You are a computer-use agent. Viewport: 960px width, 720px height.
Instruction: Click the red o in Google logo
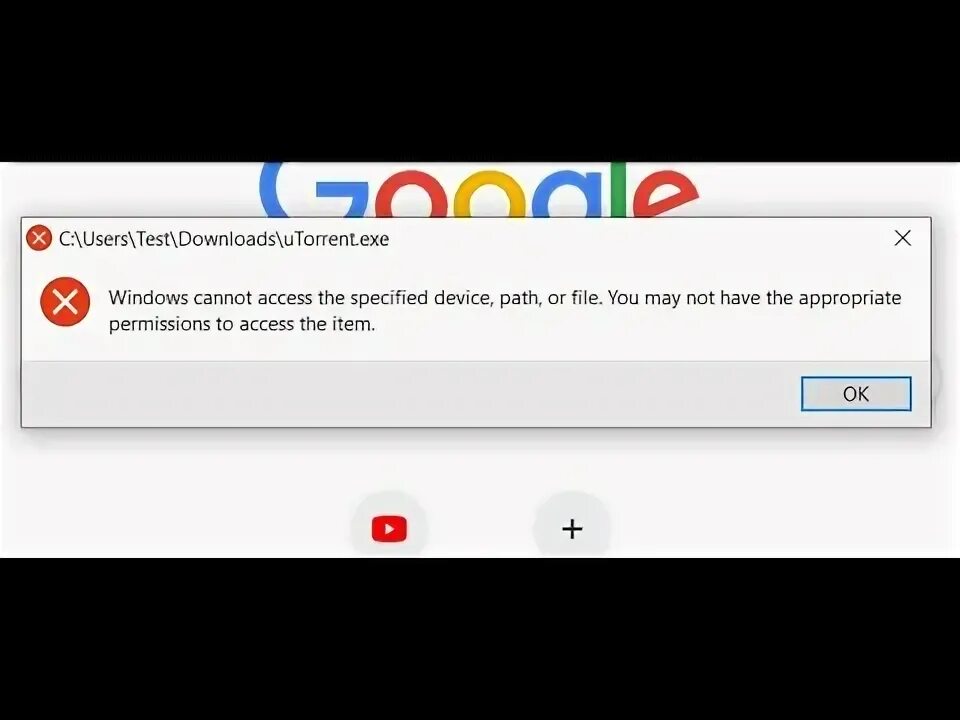tap(411, 195)
